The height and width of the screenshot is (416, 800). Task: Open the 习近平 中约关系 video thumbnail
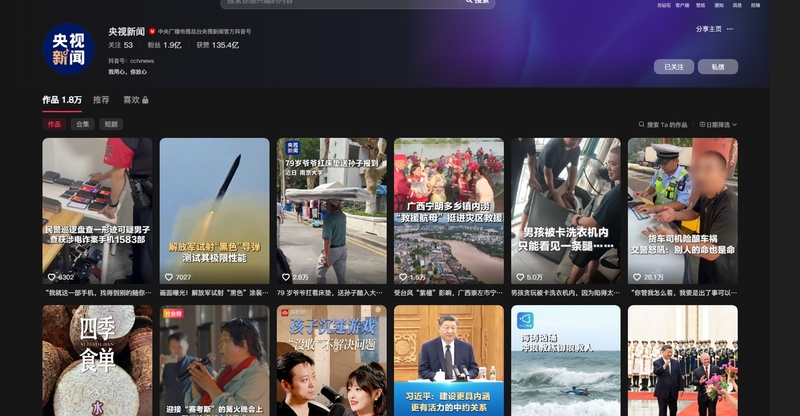[x=448, y=360]
